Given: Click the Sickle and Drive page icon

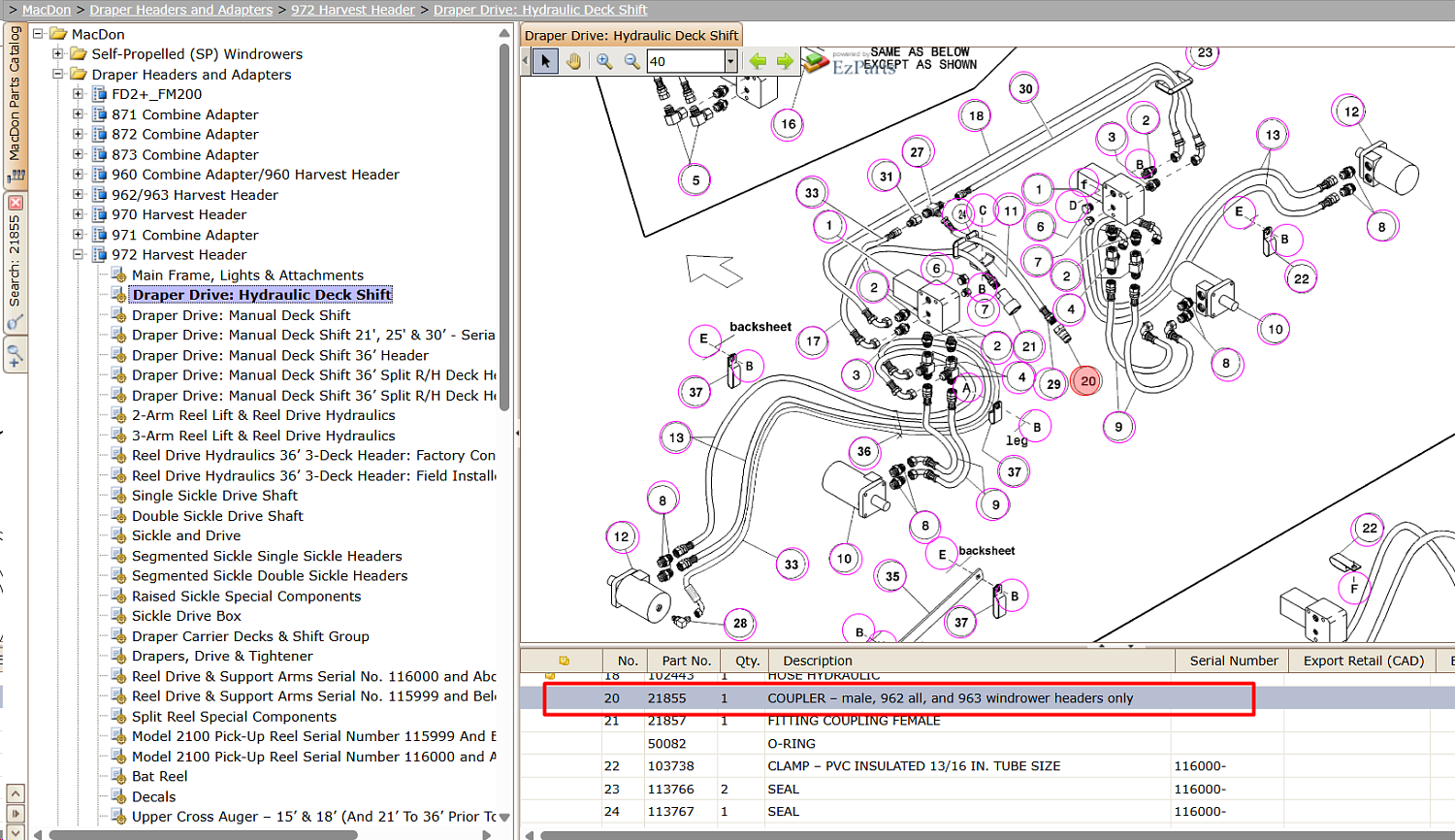Looking at the screenshot, I should point(119,535).
